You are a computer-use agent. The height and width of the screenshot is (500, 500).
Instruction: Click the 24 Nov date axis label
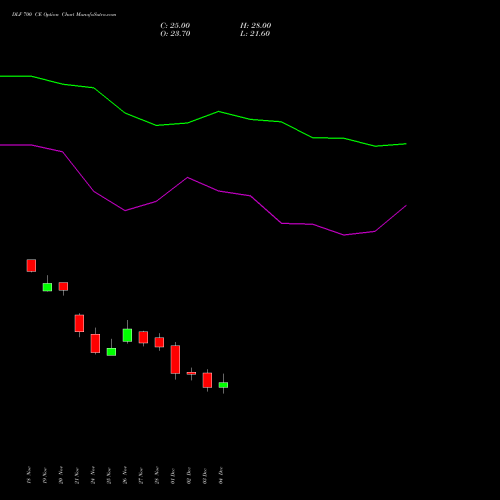[93, 475]
